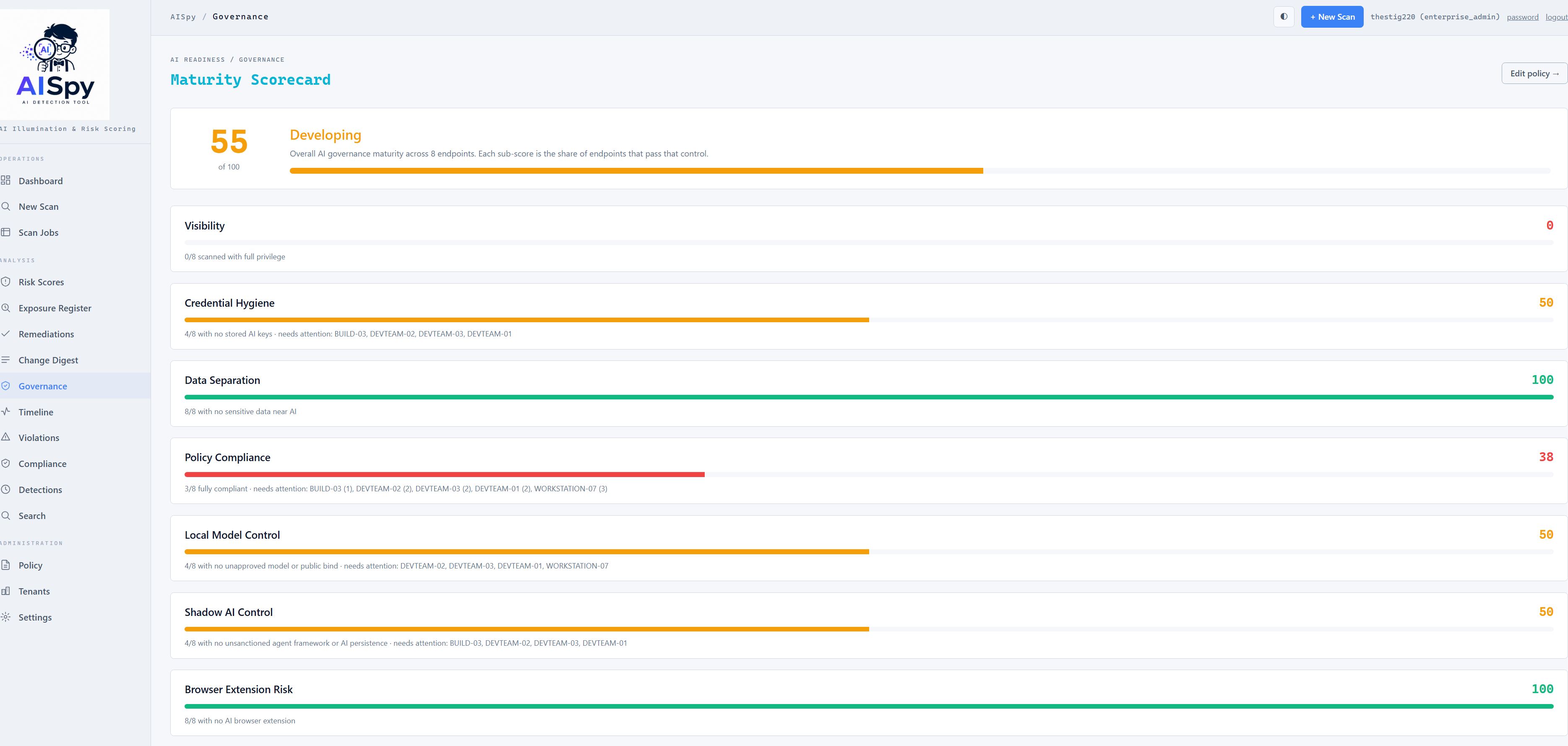Open Scan Jobs from sidebar
This screenshot has height=746, width=1568.
pos(76,232)
